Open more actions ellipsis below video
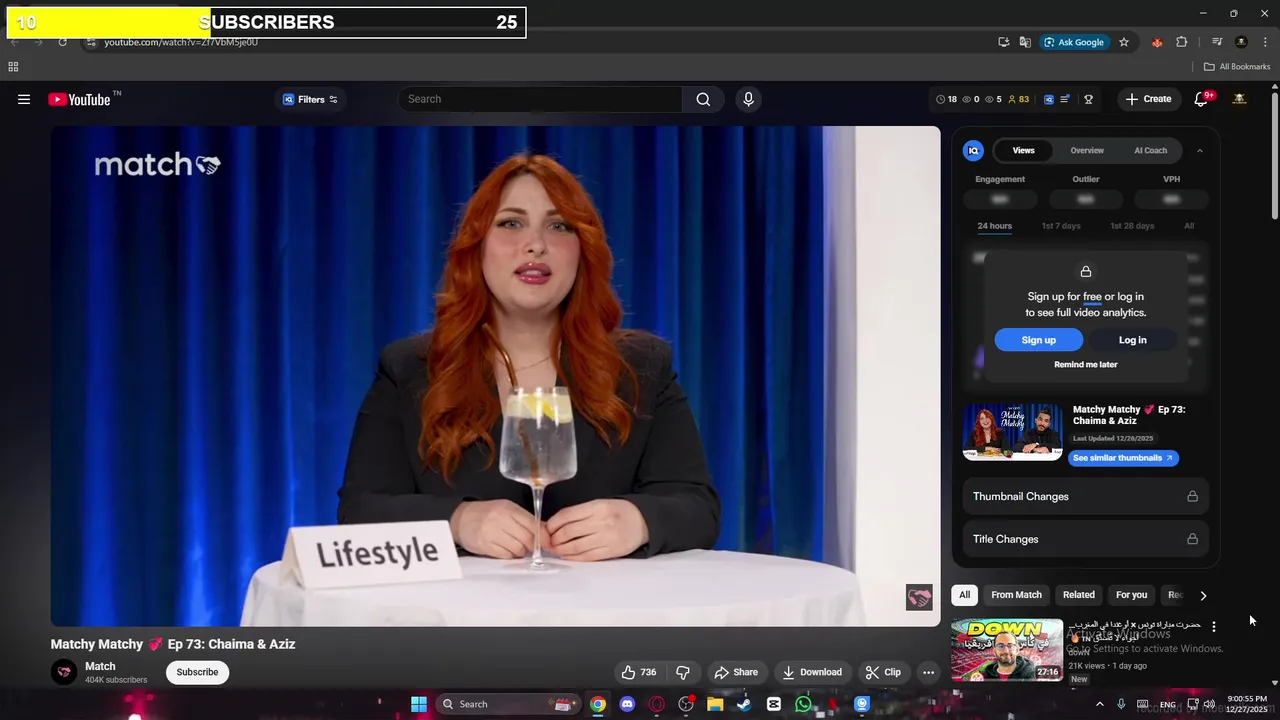 coord(928,672)
